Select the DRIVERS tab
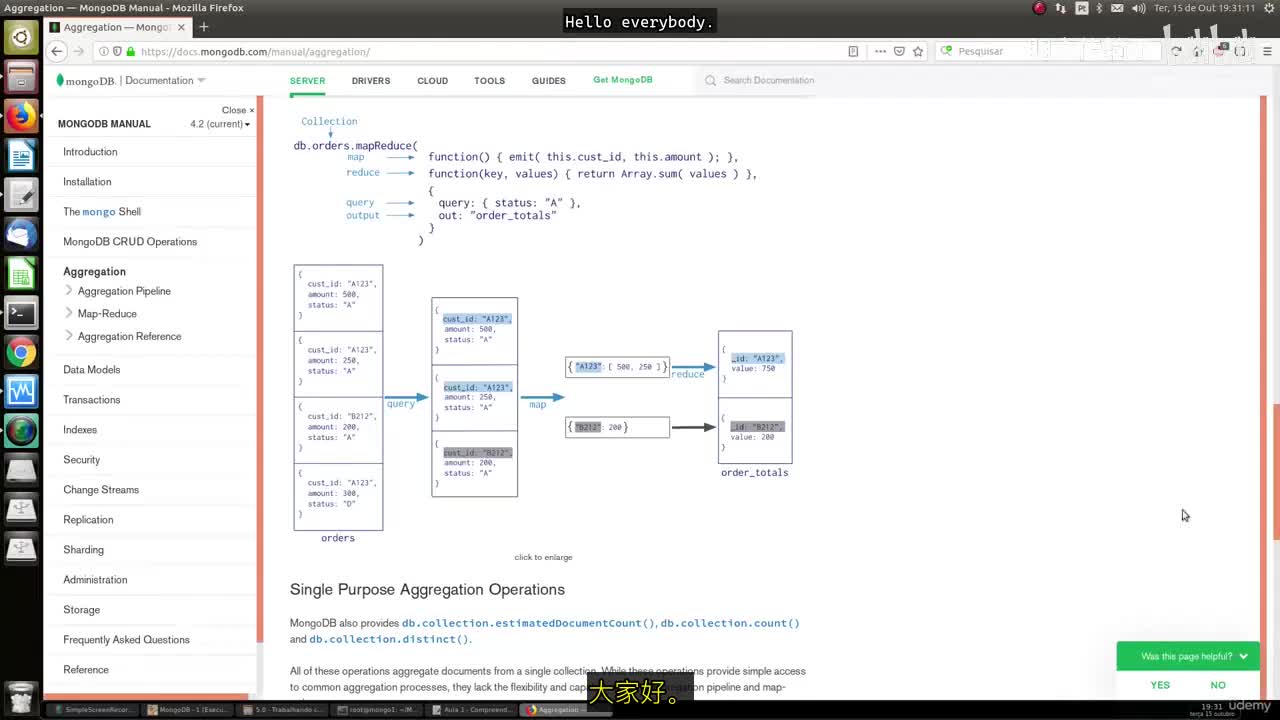This screenshot has height=720, width=1280. tap(371, 81)
